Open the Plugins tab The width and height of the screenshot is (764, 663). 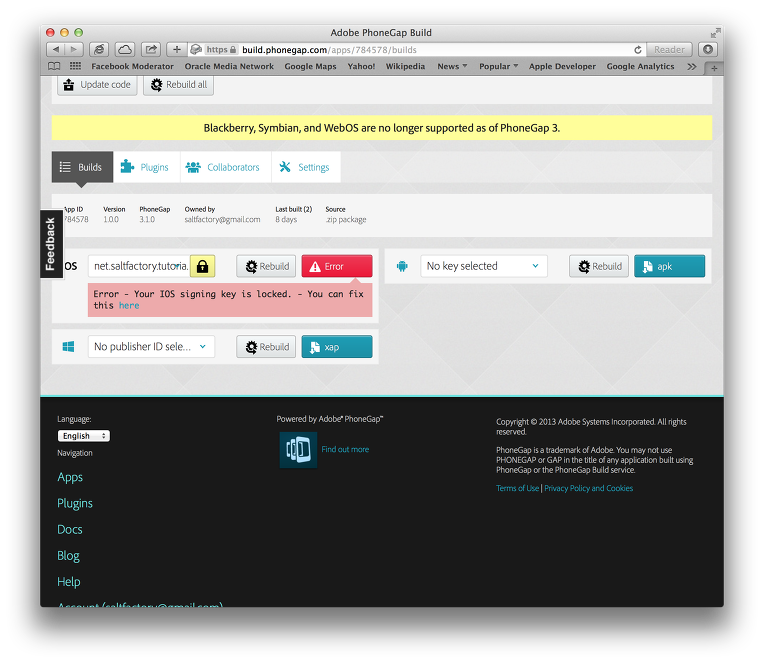(x=146, y=167)
